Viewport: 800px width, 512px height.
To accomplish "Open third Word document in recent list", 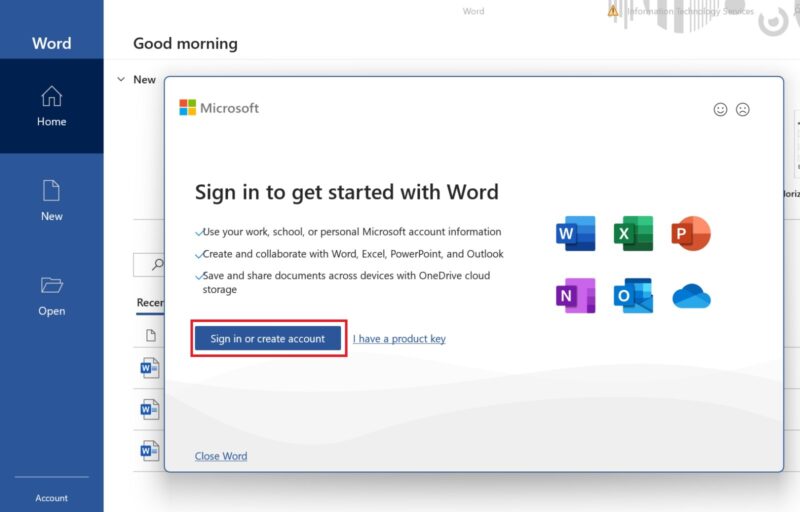I will tap(150, 450).
